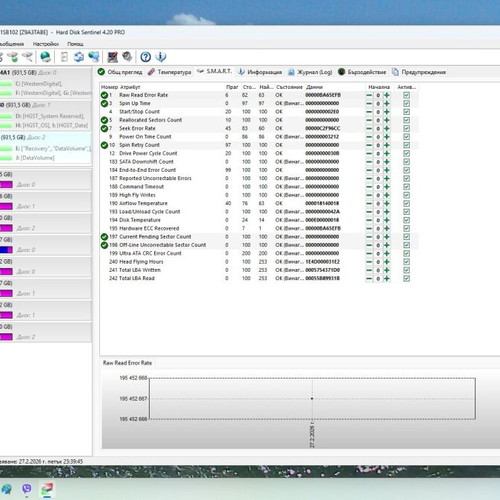The height and width of the screenshot is (500, 500).
Task: Click minus icon on Airflow Temperature row
Action: (369, 203)
